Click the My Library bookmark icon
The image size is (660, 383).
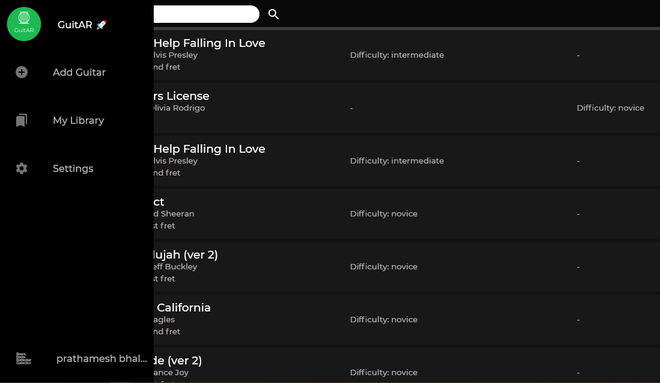point(21,120)
